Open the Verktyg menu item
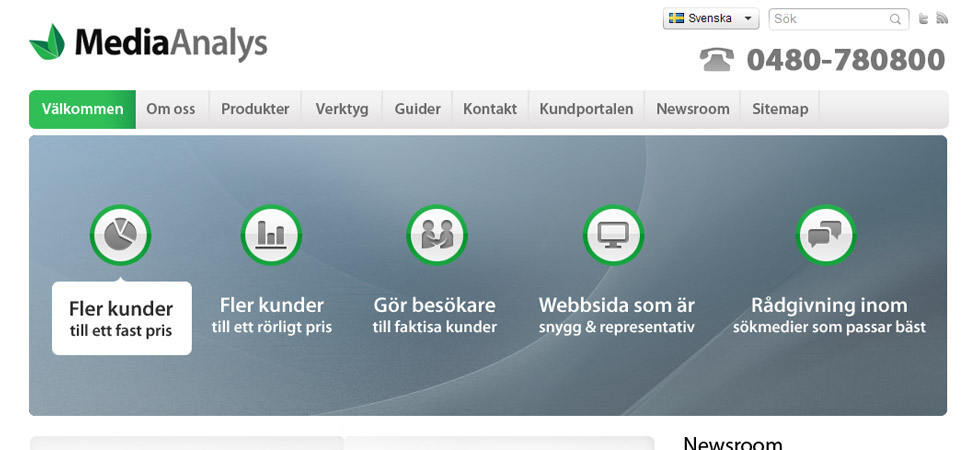Viewport: 980px width, 450px height. pyautogui.click(x=342, y=109)
